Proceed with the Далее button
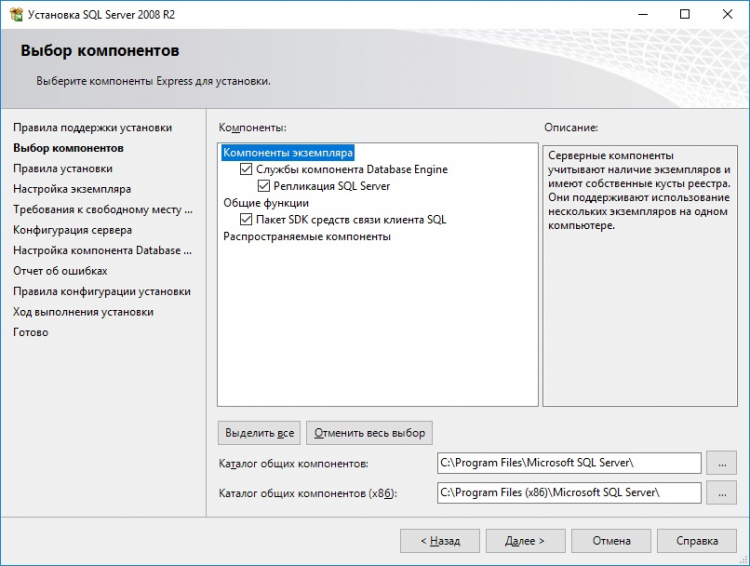This screenshot has width=750, height=566. coord(525,541)
